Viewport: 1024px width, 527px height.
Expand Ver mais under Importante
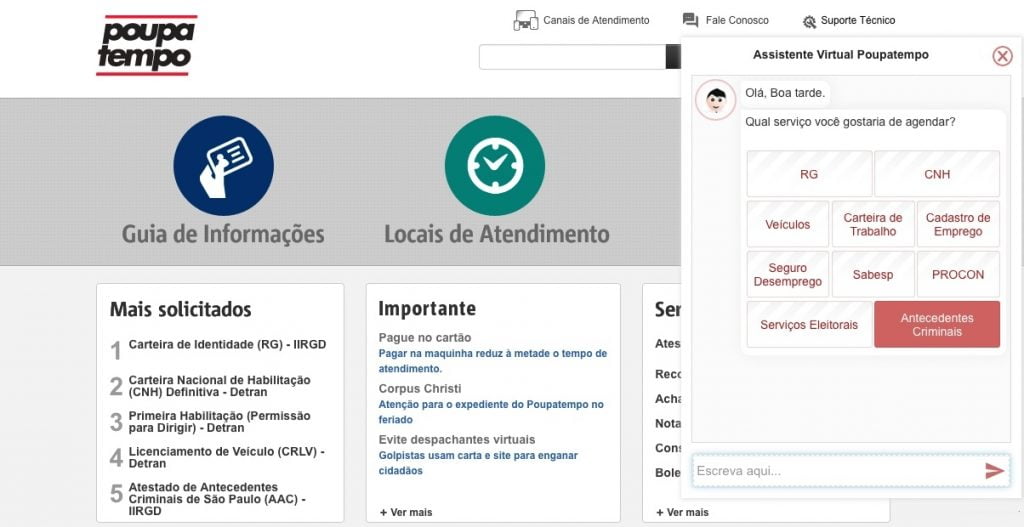[x=406, y=512]
